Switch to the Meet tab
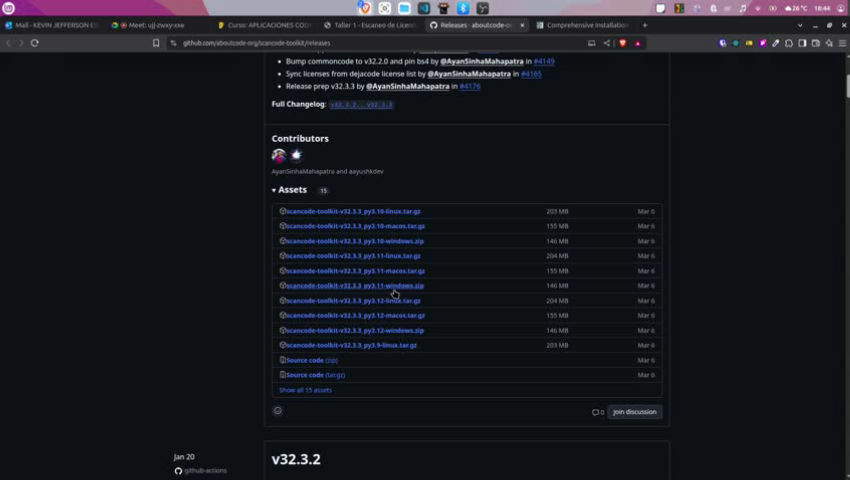850x480 pixels. 156,25
